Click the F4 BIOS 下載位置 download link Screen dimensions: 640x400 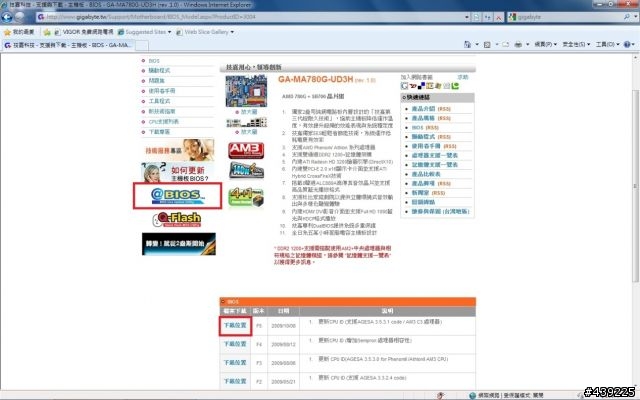[235, 344]
